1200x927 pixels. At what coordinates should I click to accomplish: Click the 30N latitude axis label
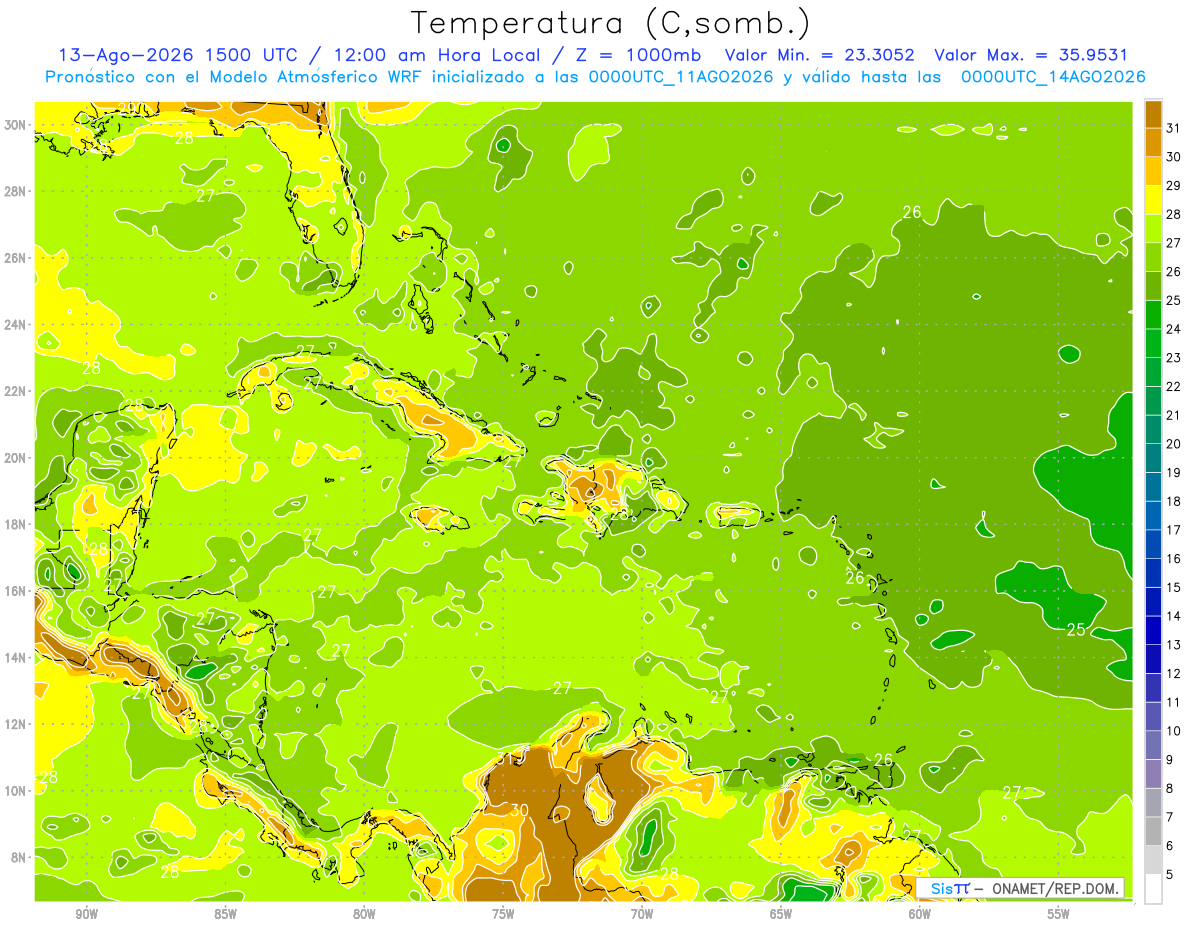point(16,124)
